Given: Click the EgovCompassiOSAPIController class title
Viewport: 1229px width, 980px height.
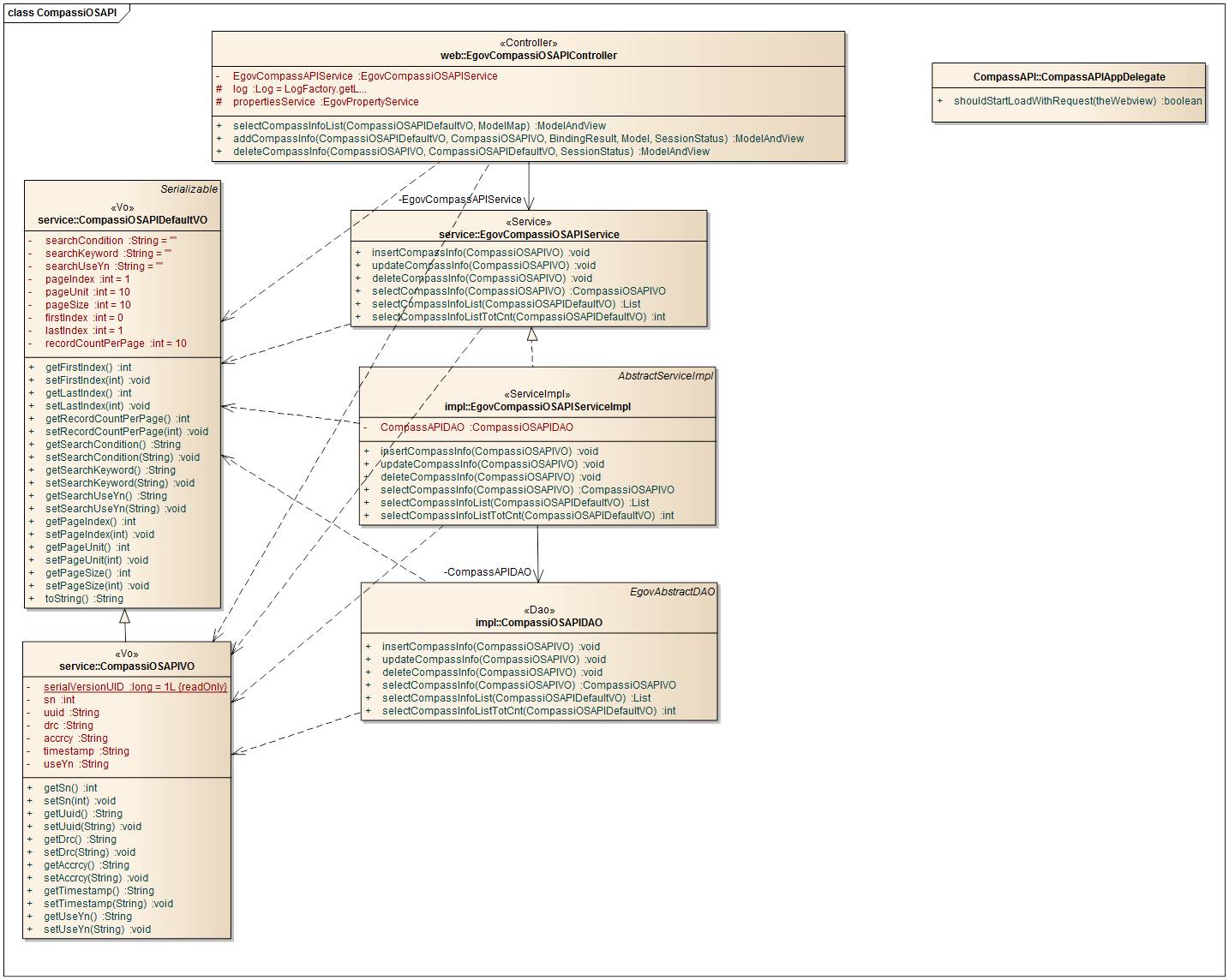Looking at the screenshot, I should tap(528, 56).
